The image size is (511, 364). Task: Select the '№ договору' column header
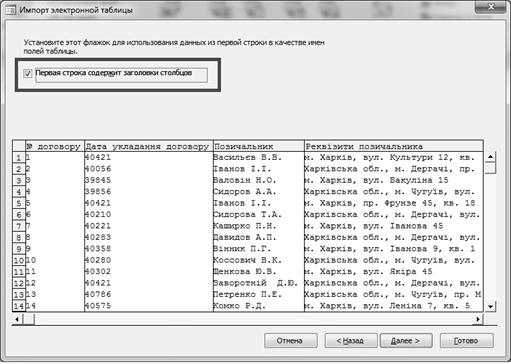(55, 146)
